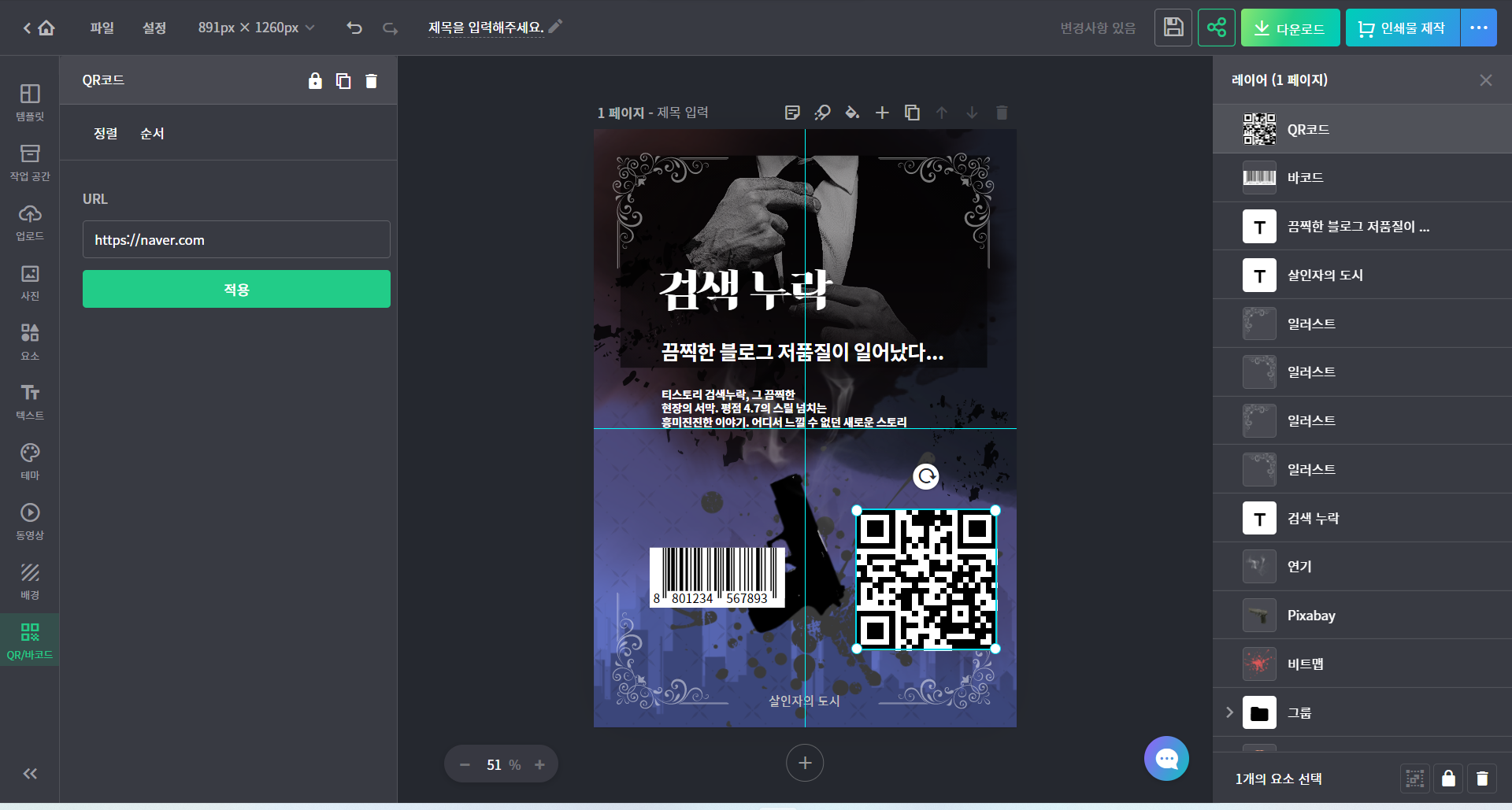Open page memo note icon
This screenshot has height=810, width=1512.
792,113
